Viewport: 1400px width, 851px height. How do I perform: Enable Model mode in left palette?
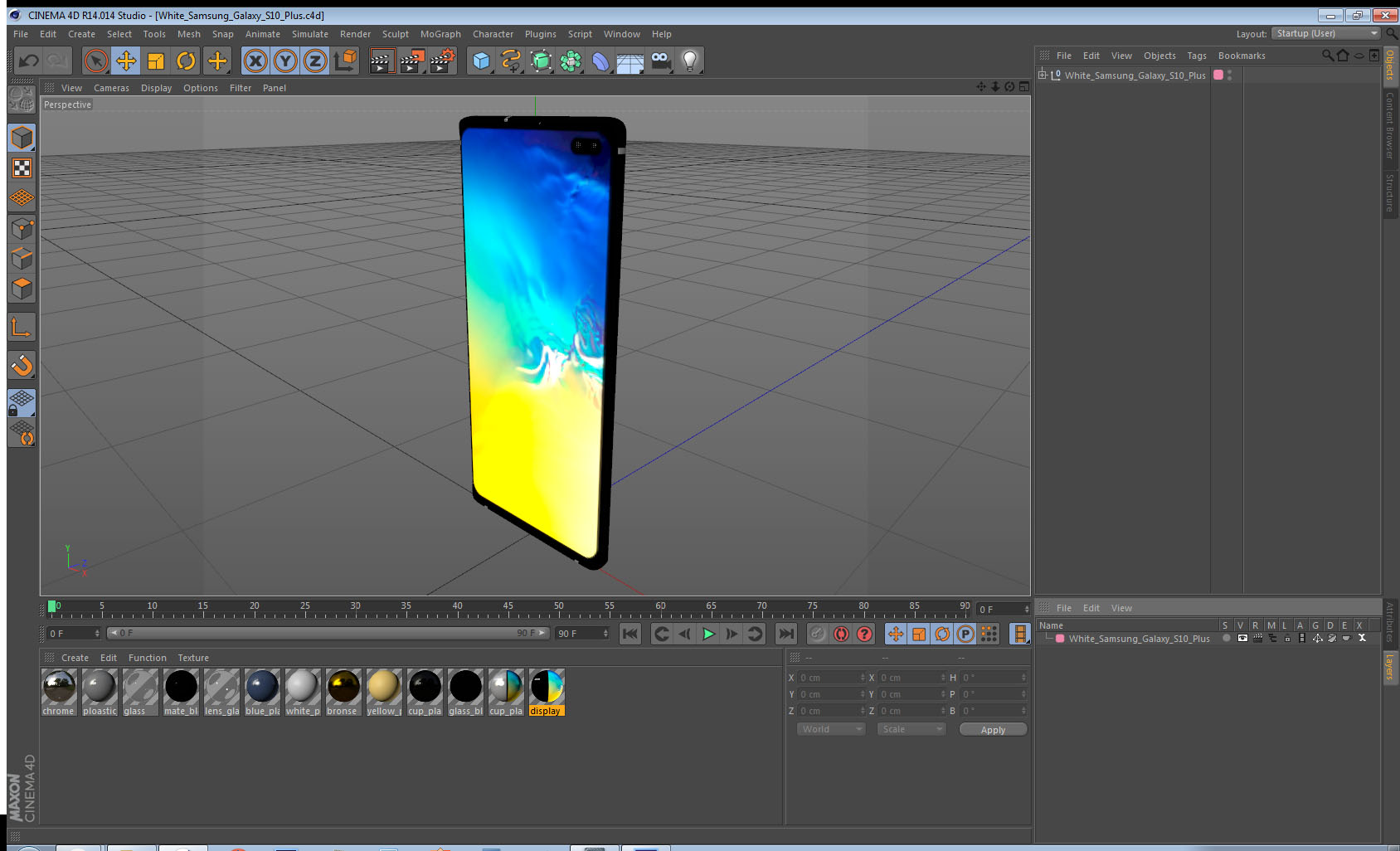[22, 138]
